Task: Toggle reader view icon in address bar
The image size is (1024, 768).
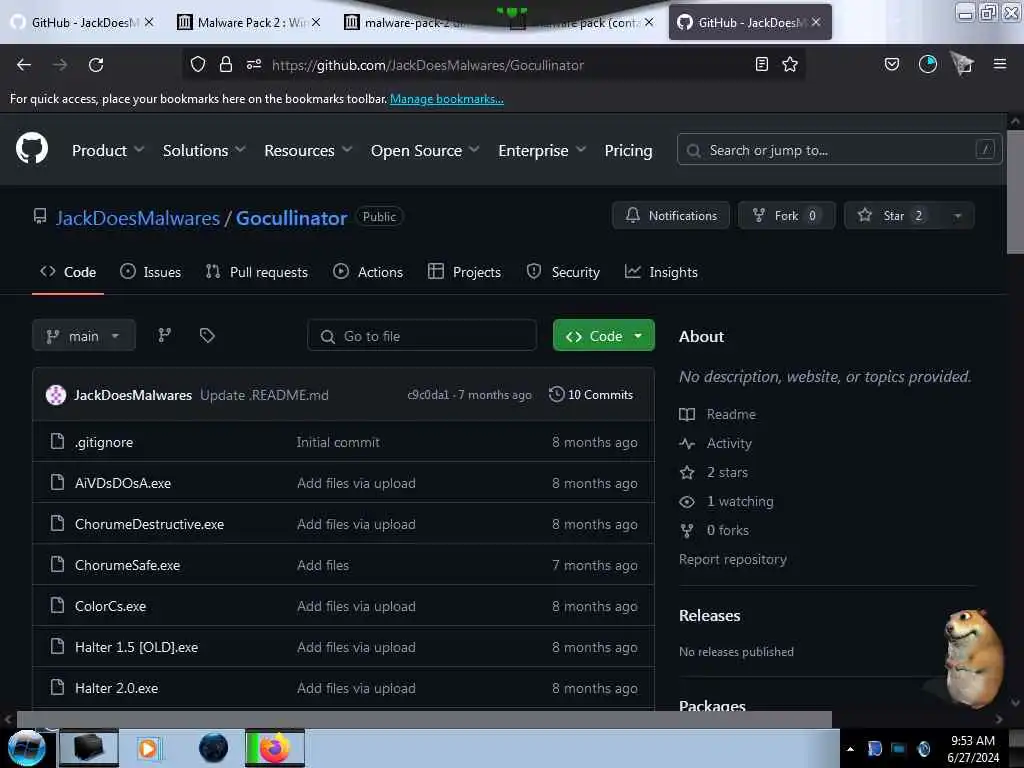Action: click(x=761, y=64)
